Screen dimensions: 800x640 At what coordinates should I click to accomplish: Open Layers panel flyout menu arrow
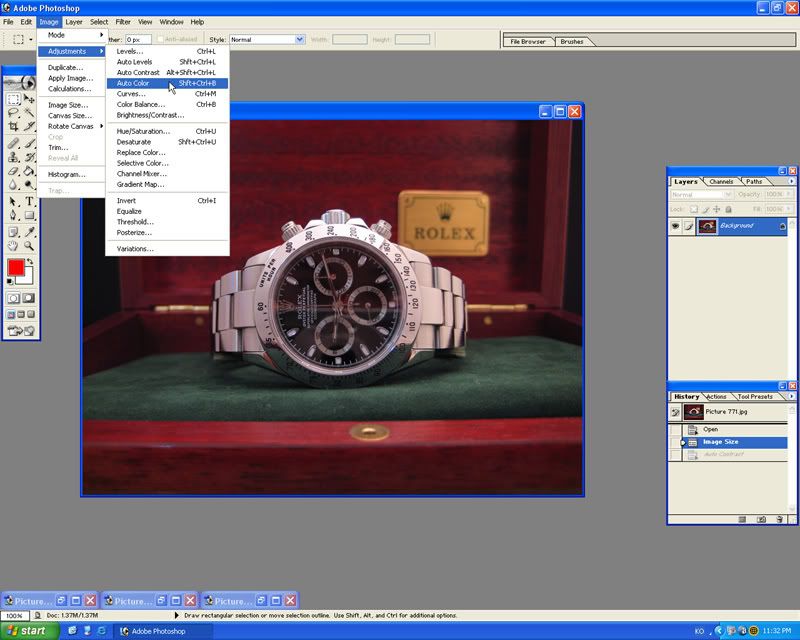[x=791, y=181]
